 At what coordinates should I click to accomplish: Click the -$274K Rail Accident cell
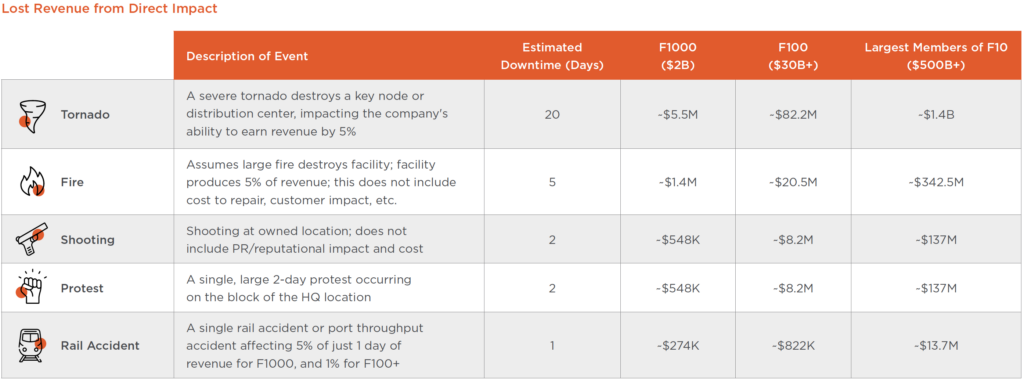click(677, 345)
